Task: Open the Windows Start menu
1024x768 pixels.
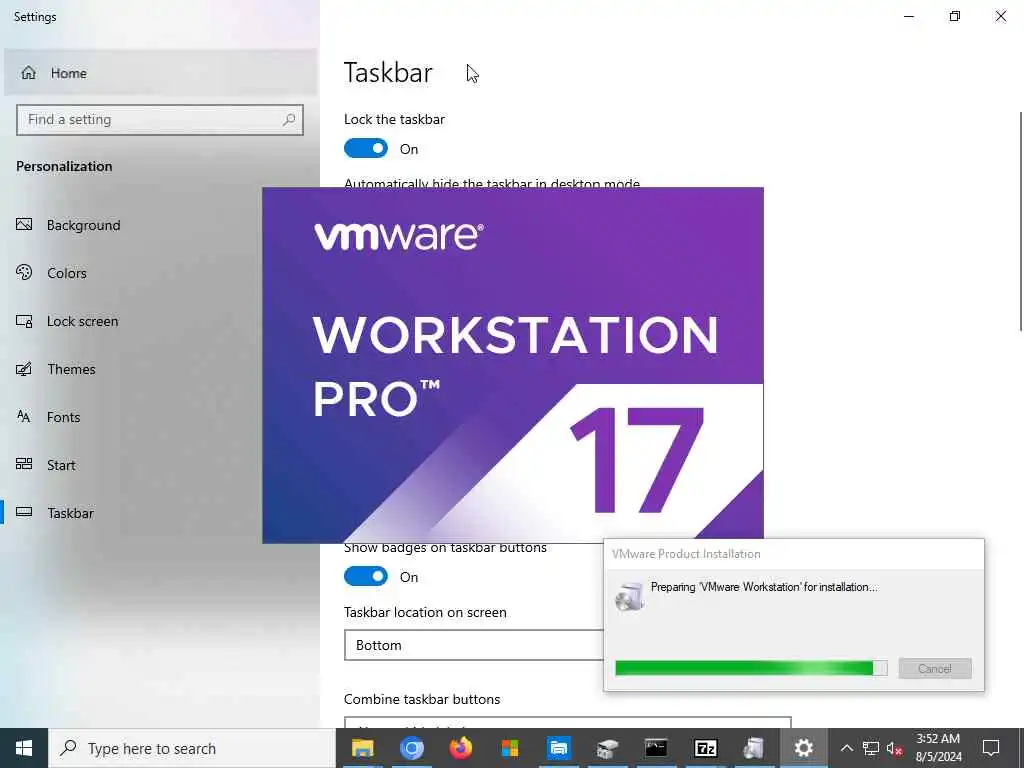Action: point(24,748)
